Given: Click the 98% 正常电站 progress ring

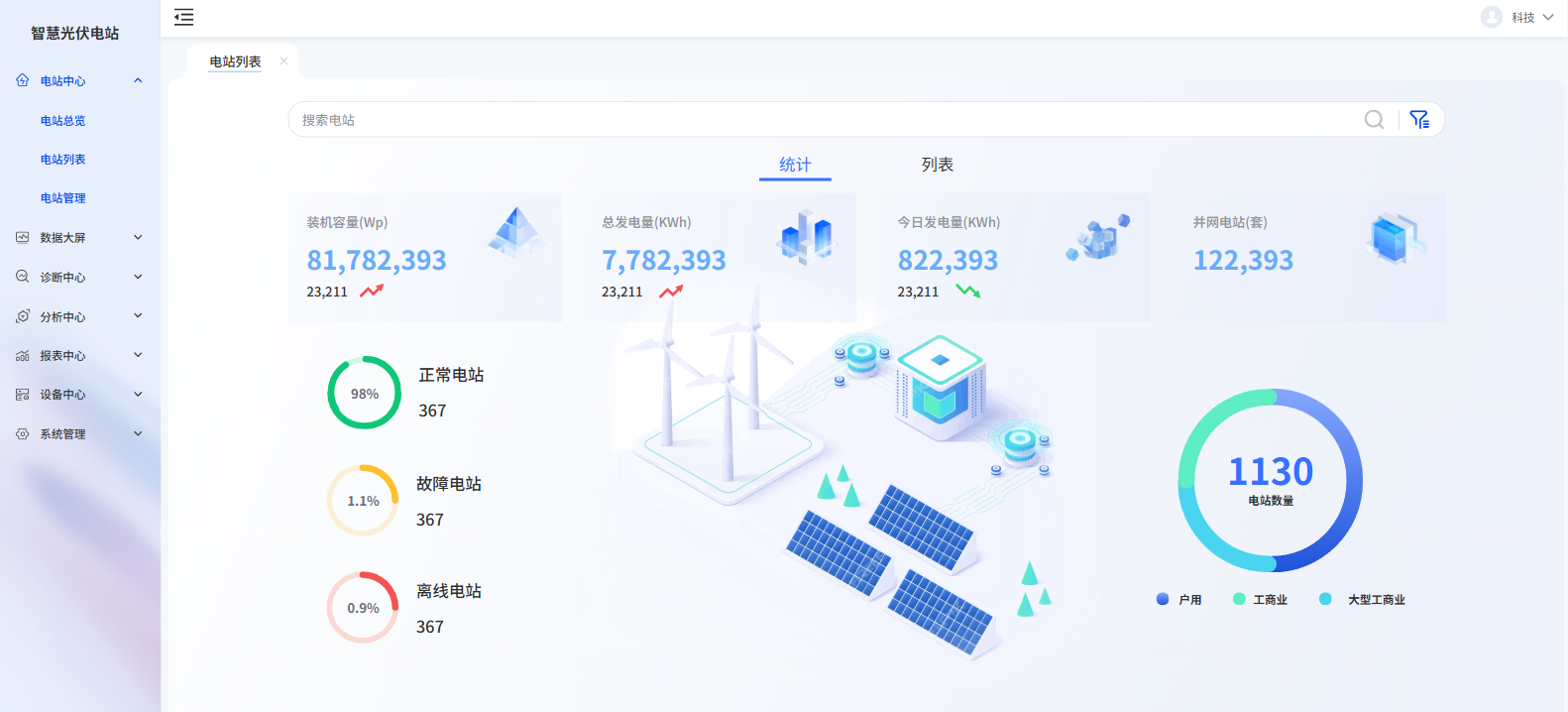Looking at the screenshot, I should pyautogui.click(x=365, y=393).
